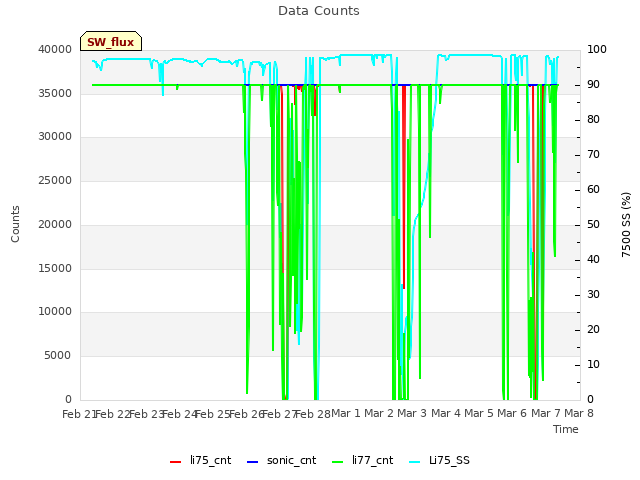
Task: Click the Feb 25 date tick label
Action: (213, 414)
